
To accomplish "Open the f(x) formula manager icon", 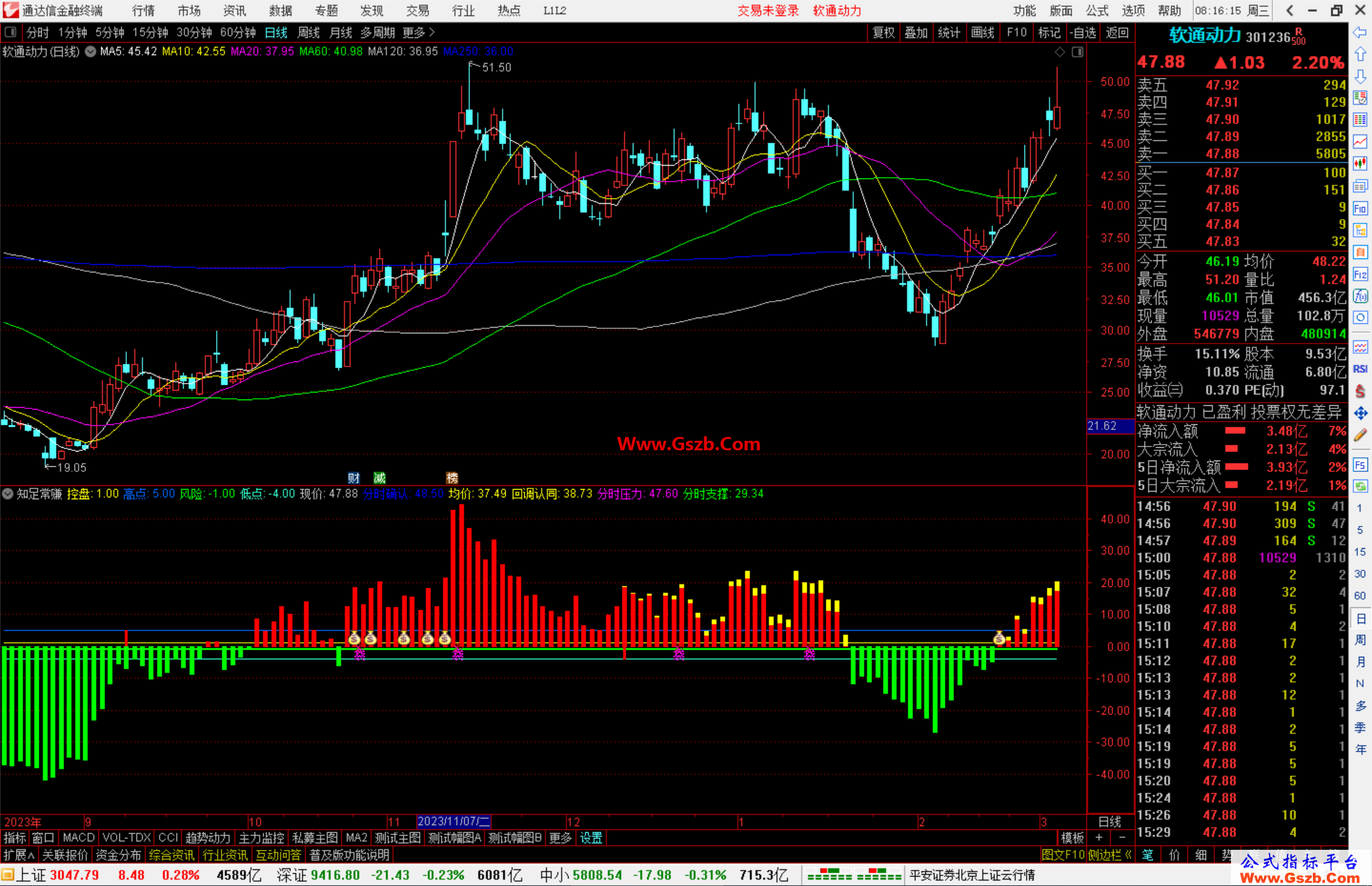I will tap(1360, 296).
